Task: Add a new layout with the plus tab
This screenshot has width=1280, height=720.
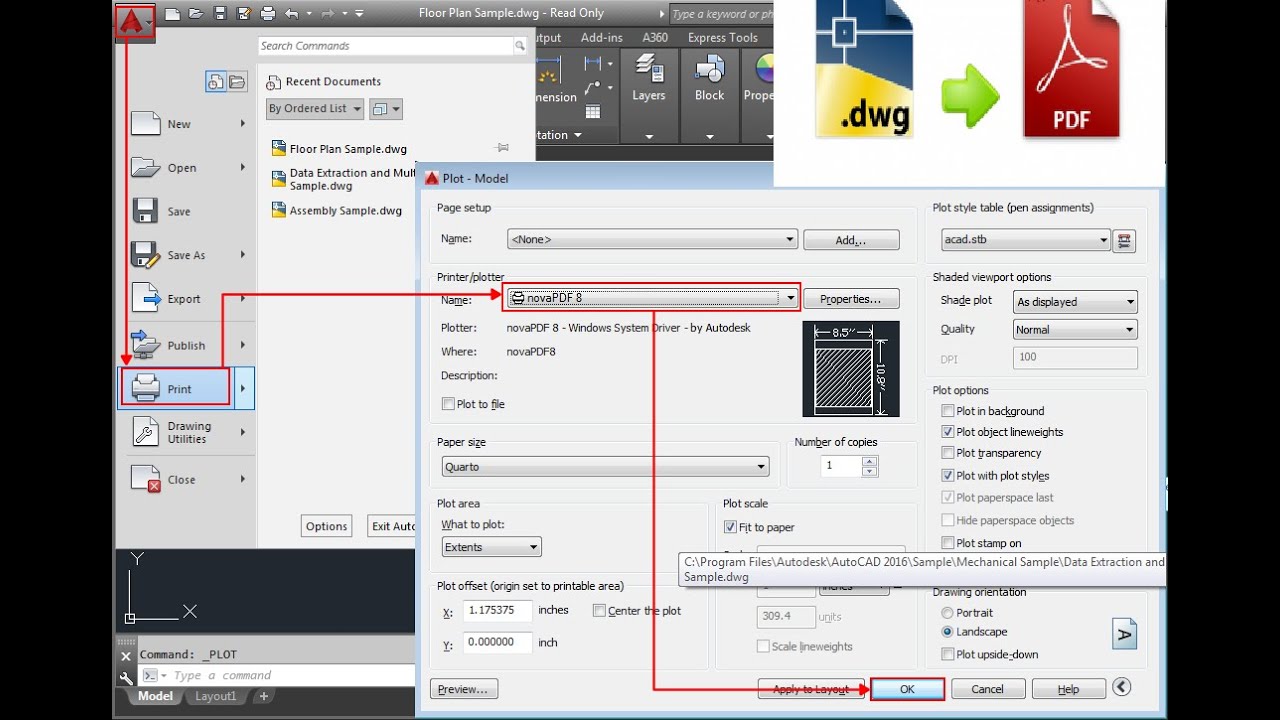Action: click(x=264, y=696)
